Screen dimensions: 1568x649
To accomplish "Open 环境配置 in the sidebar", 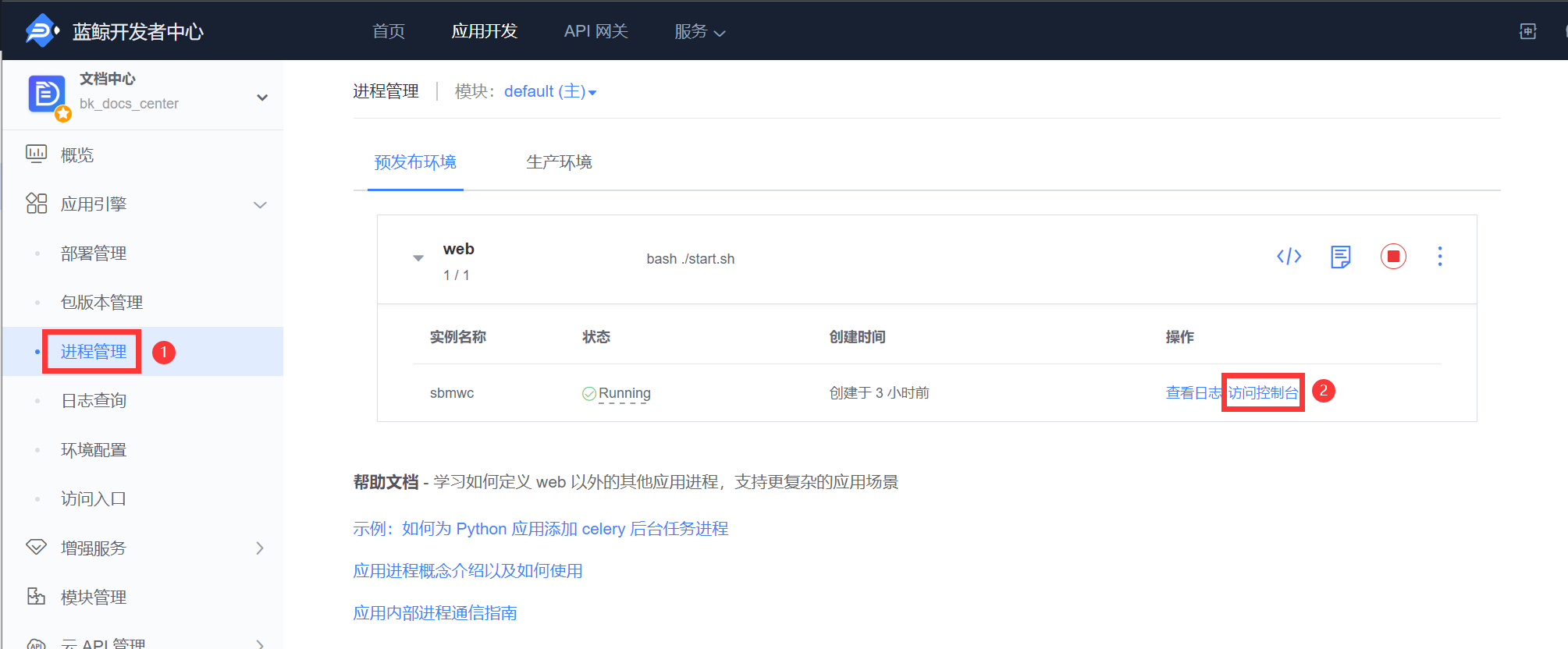I will click(94, 450).
